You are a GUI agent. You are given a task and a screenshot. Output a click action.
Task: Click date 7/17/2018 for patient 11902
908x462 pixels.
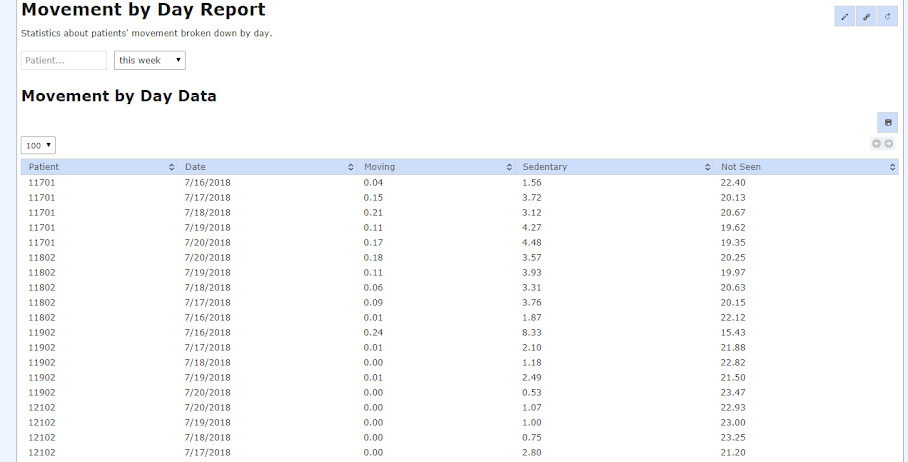(207, 348)
